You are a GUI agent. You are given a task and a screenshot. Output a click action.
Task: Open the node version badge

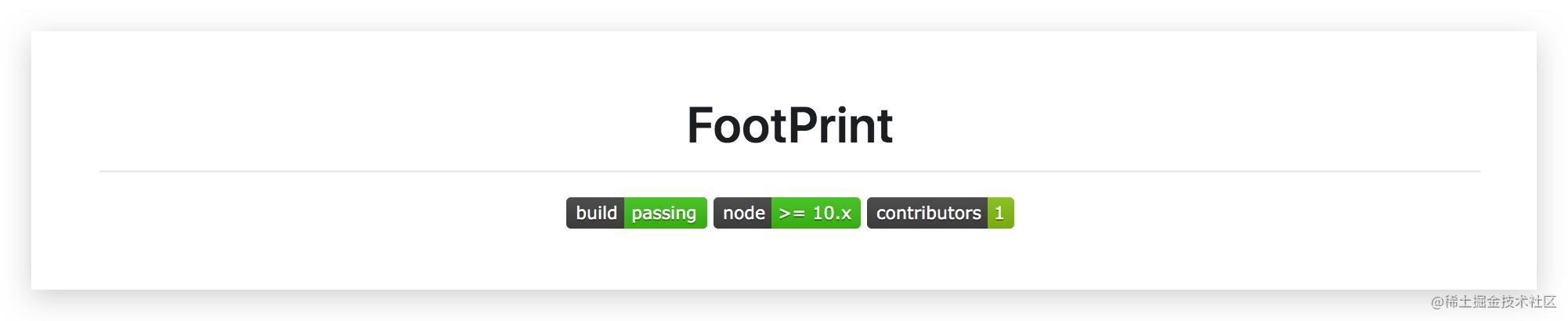pyautogui.click(x=786, y=213)
